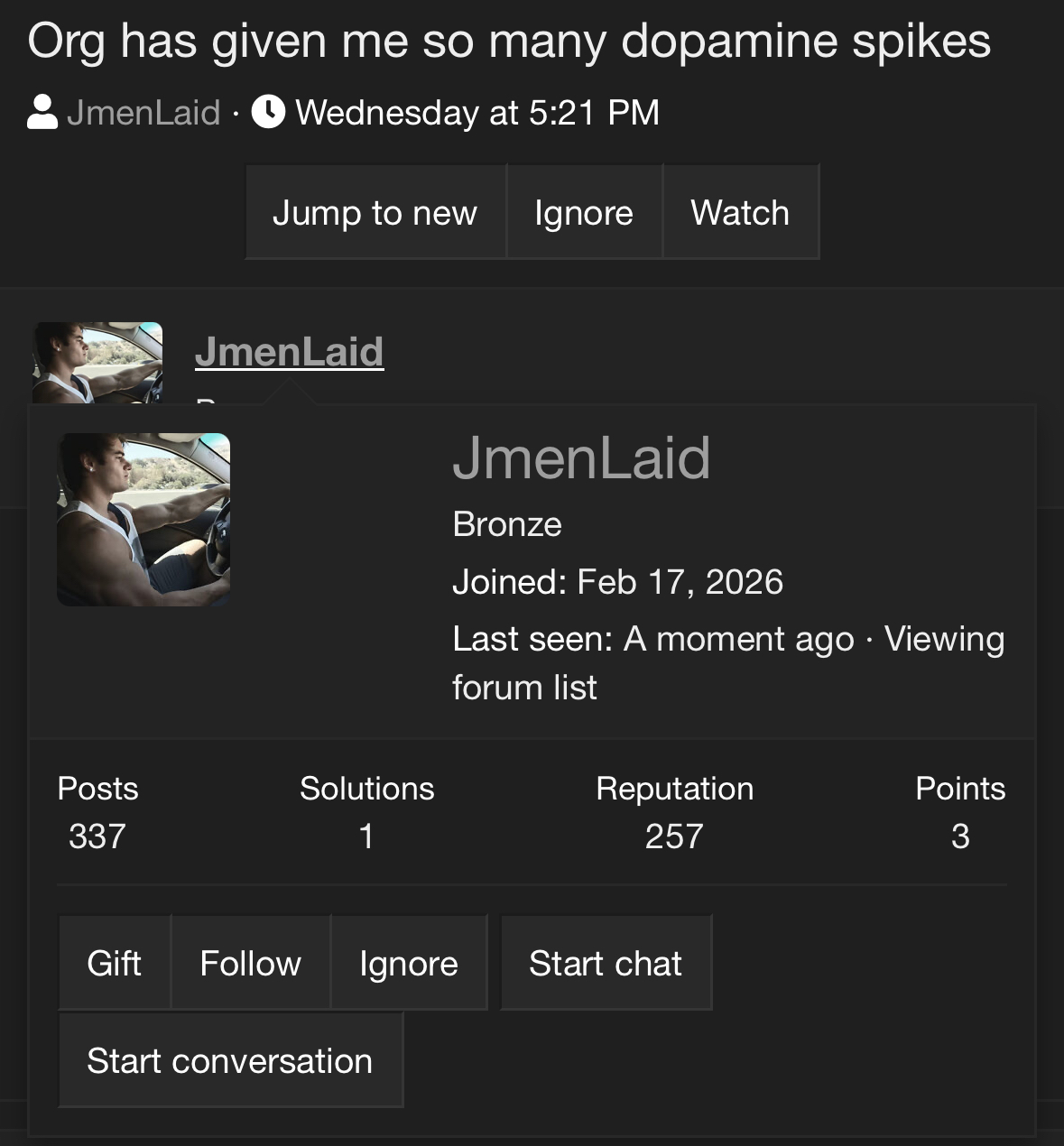Send a Gift to JmenLaid
This screenshot has width=1064, height=1146.
(x=115, y=963)
